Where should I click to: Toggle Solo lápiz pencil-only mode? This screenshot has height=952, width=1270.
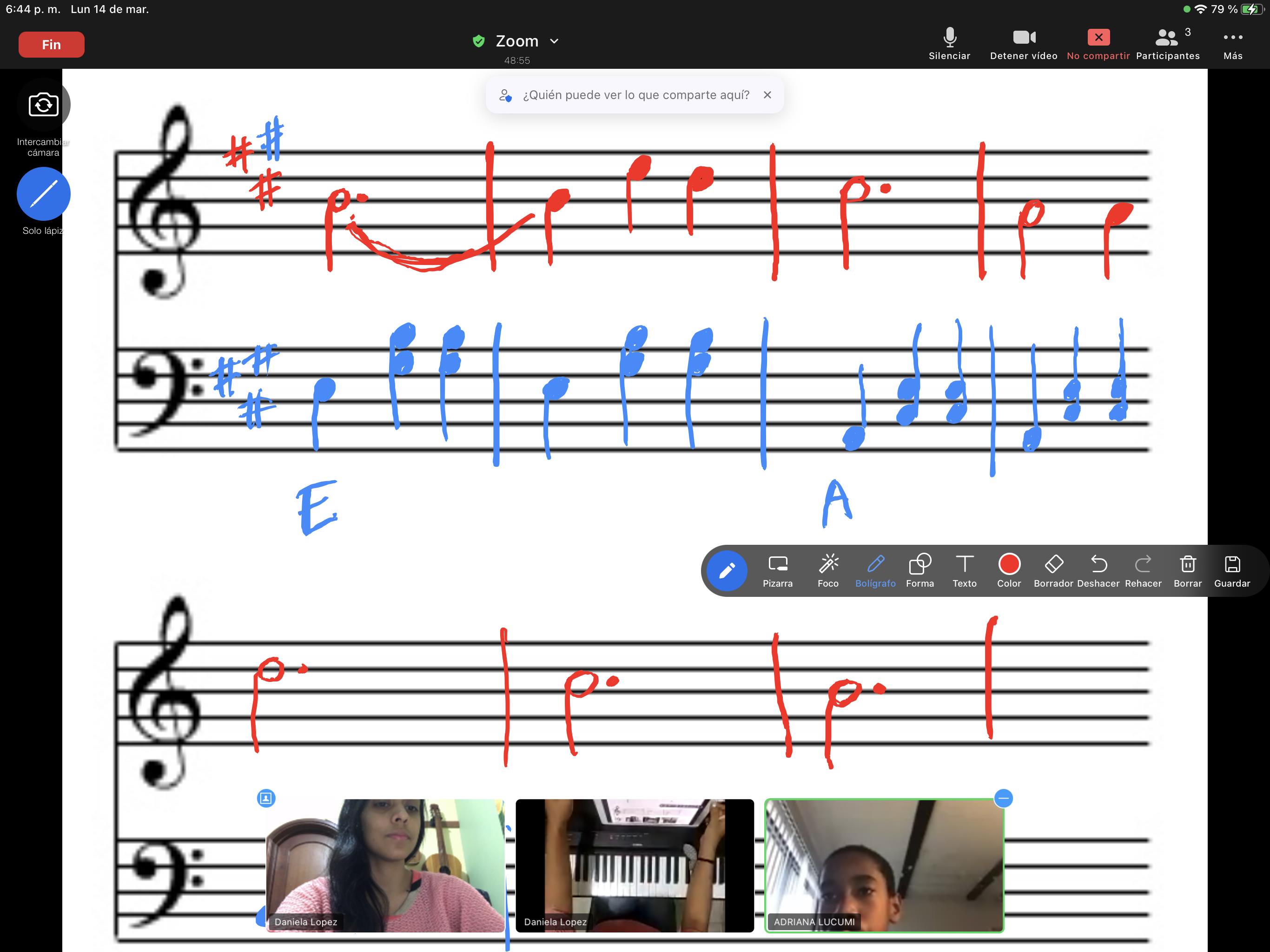[x=44, y=194]
